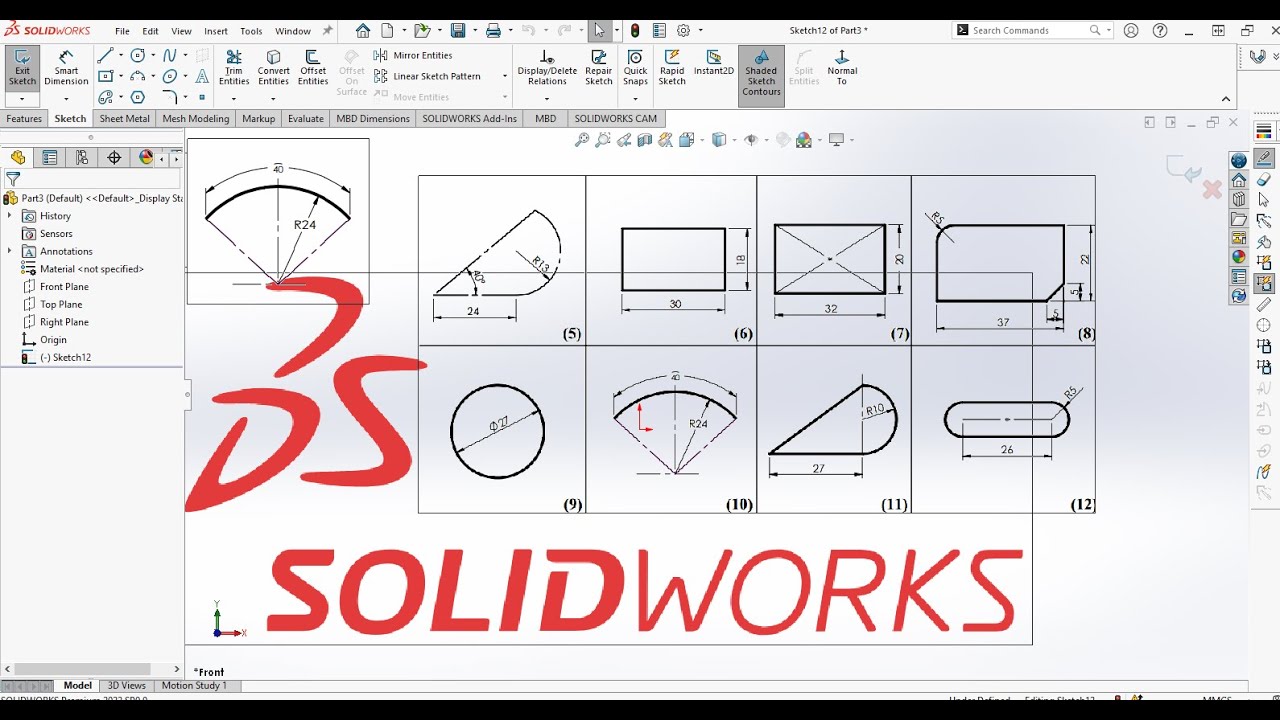Open the dropdown arrow under Exit Sketch

click(22, 98)
